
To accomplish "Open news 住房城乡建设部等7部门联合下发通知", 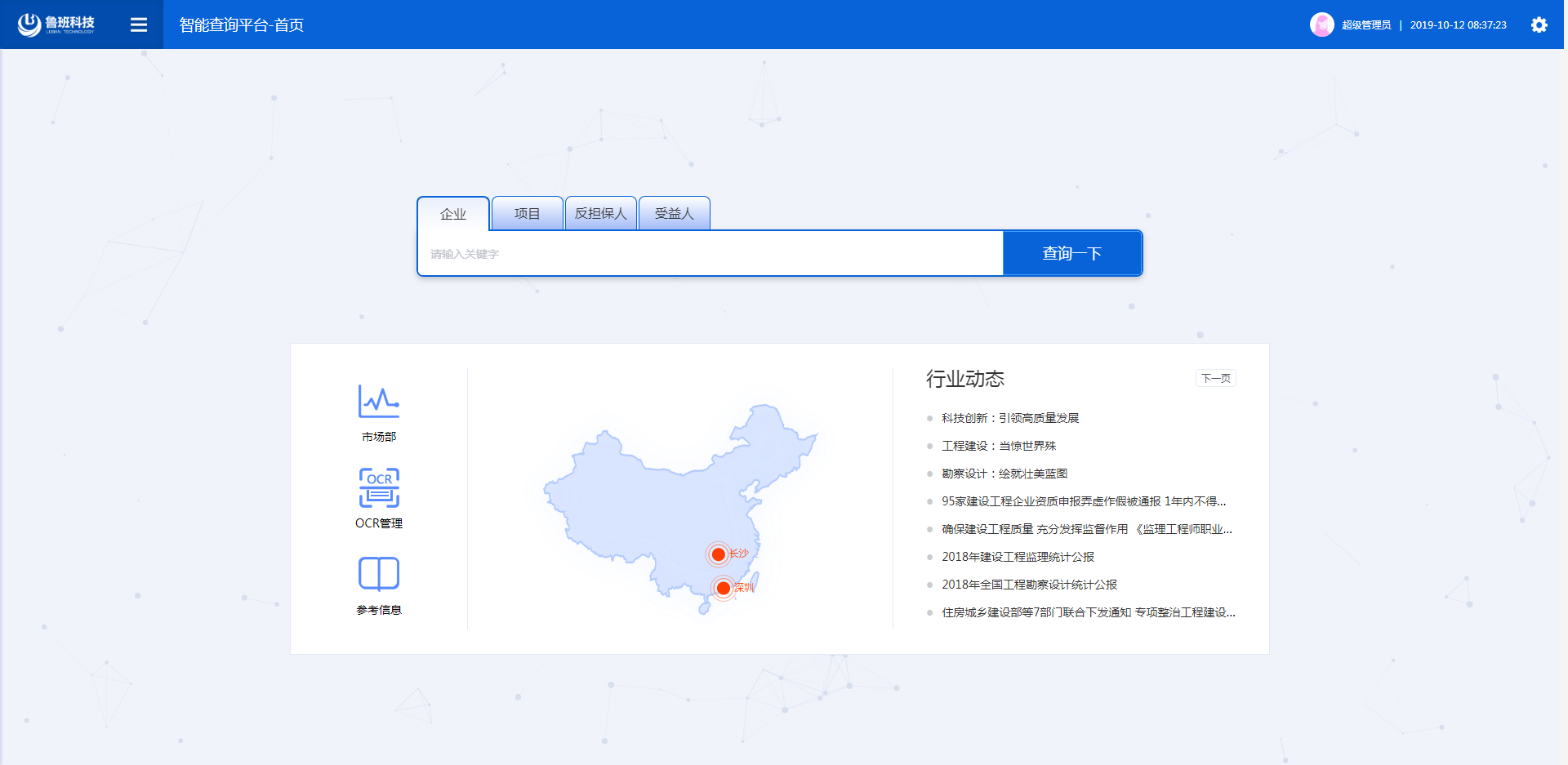I will tap(1089, 612).
